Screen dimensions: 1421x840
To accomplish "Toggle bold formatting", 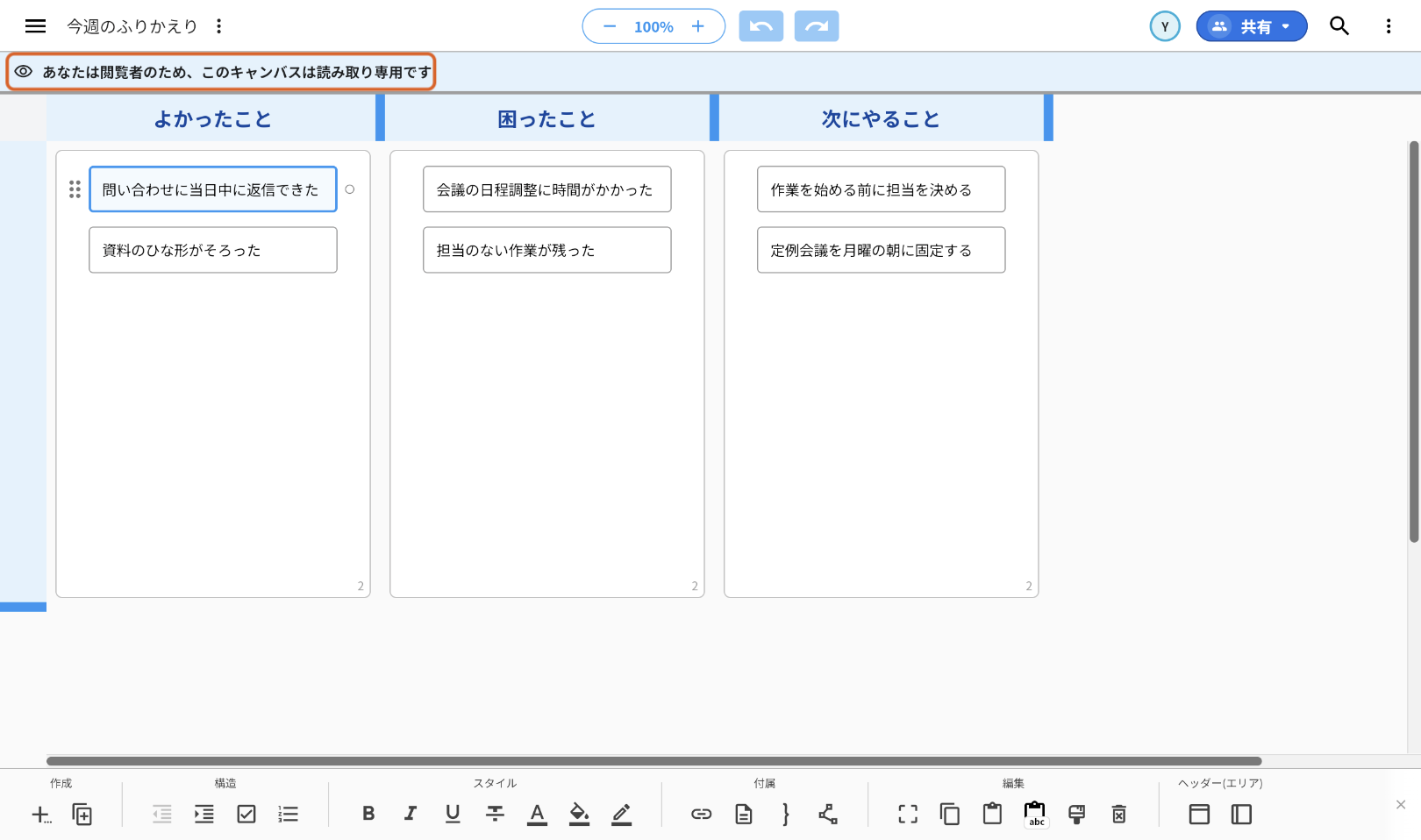I will [x=368, y=814].
